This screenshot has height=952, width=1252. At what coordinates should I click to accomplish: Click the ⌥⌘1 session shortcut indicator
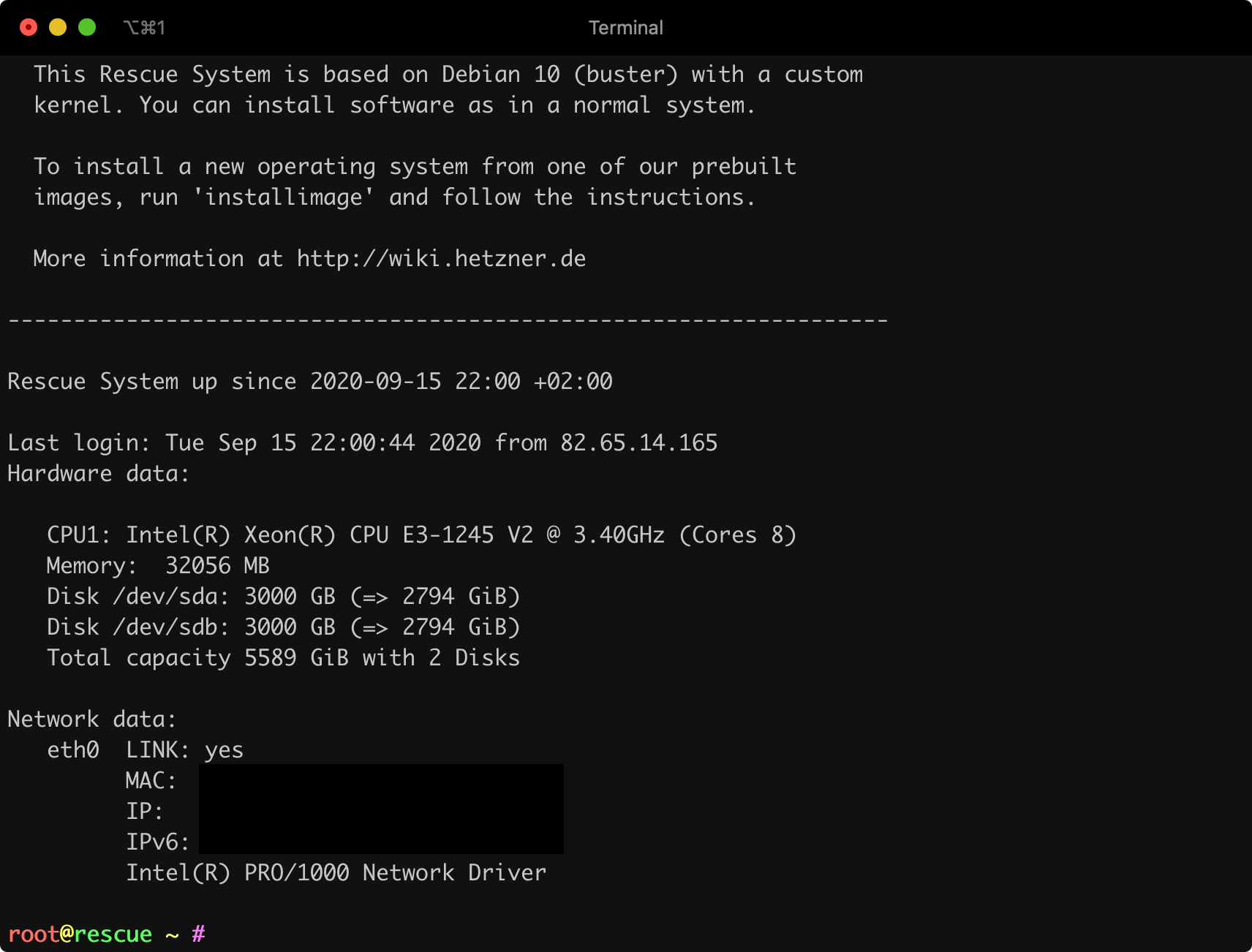pyautogui.click(x=144, y=28)
